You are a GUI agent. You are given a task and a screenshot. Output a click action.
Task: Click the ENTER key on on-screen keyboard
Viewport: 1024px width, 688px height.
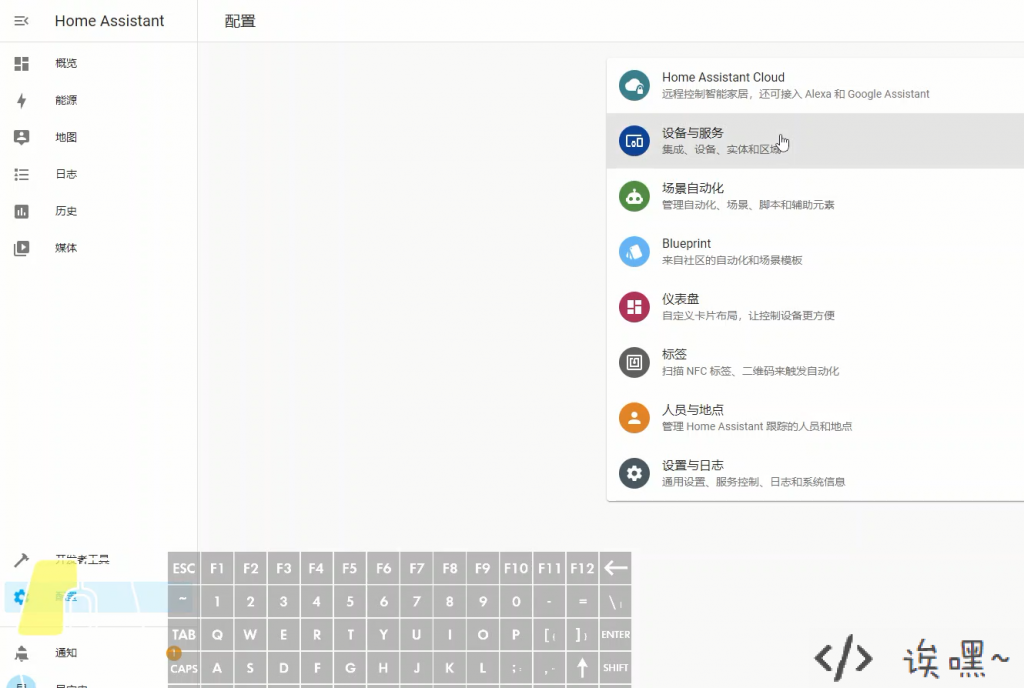[x=615, y=634]
